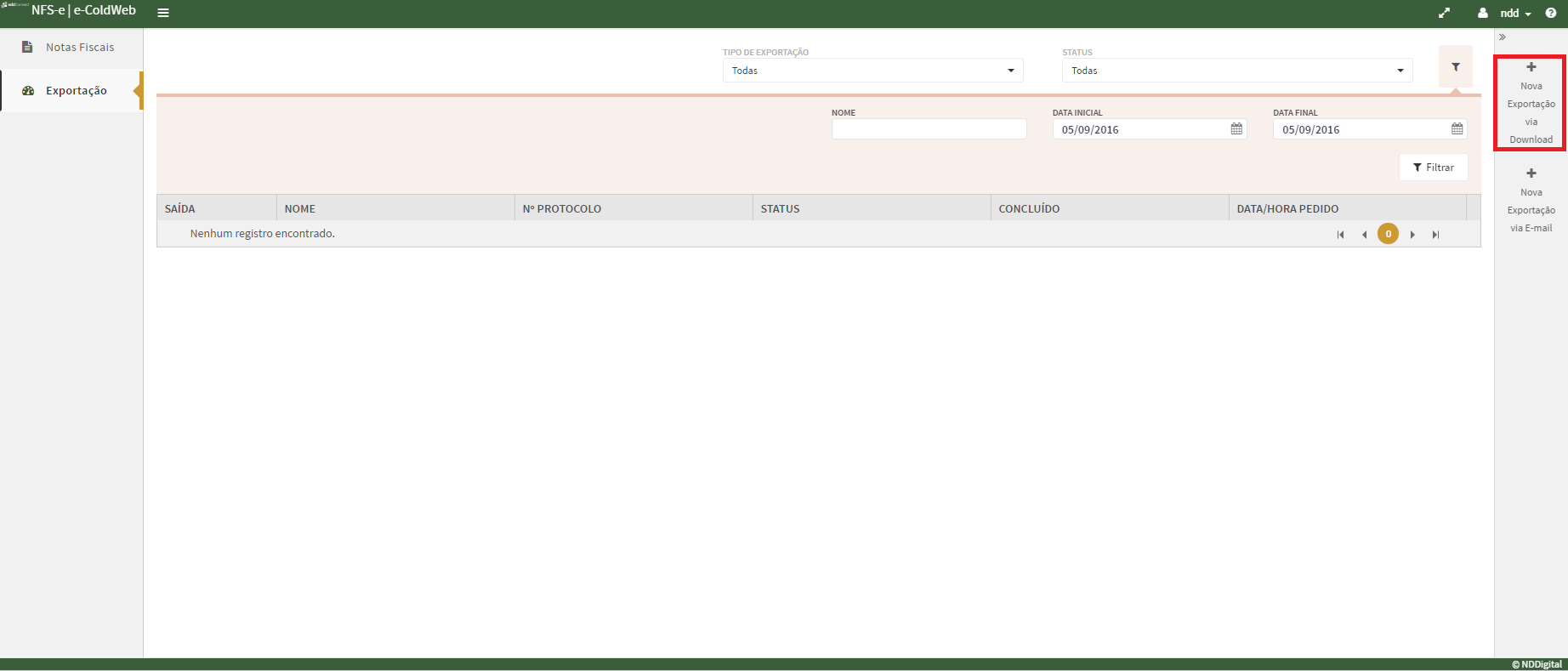Image resolution: width=1568 pixels, height=671 pixels.
Task: Sort by the Concluído column header
Action: coord(1110,208)
